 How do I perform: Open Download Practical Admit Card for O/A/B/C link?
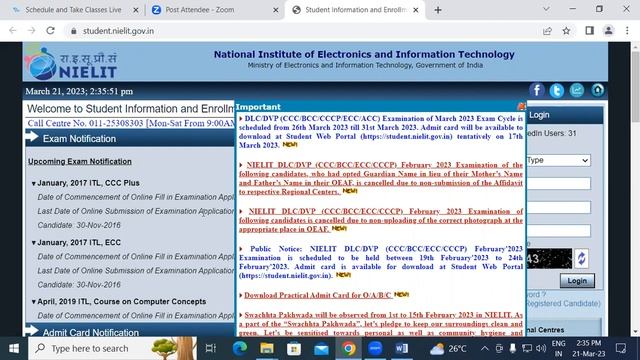318,295
